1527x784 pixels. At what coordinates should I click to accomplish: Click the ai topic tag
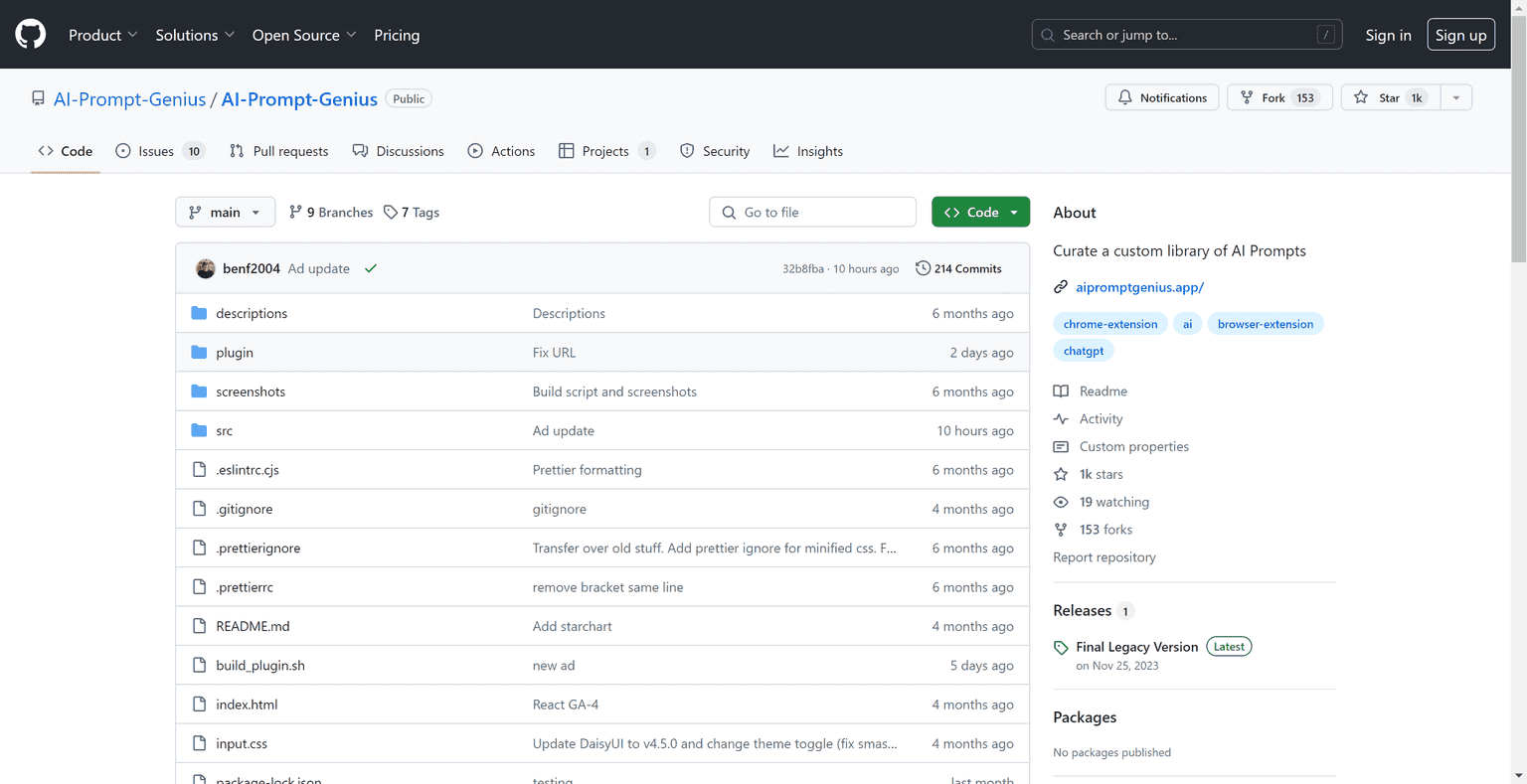pos(1187,324)
